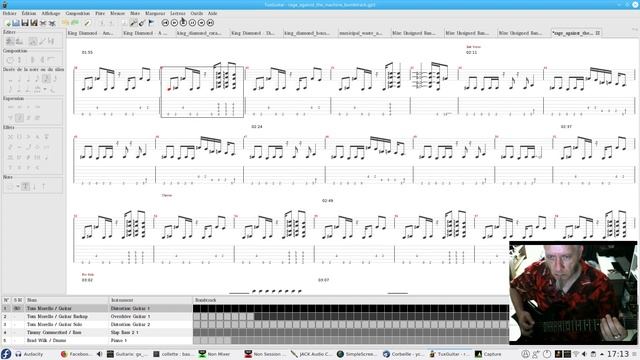Switch to Non Mixer in the taskbar
Image resolution: width=640 pixels, height=360 pixels.
[x=215, y=354]
